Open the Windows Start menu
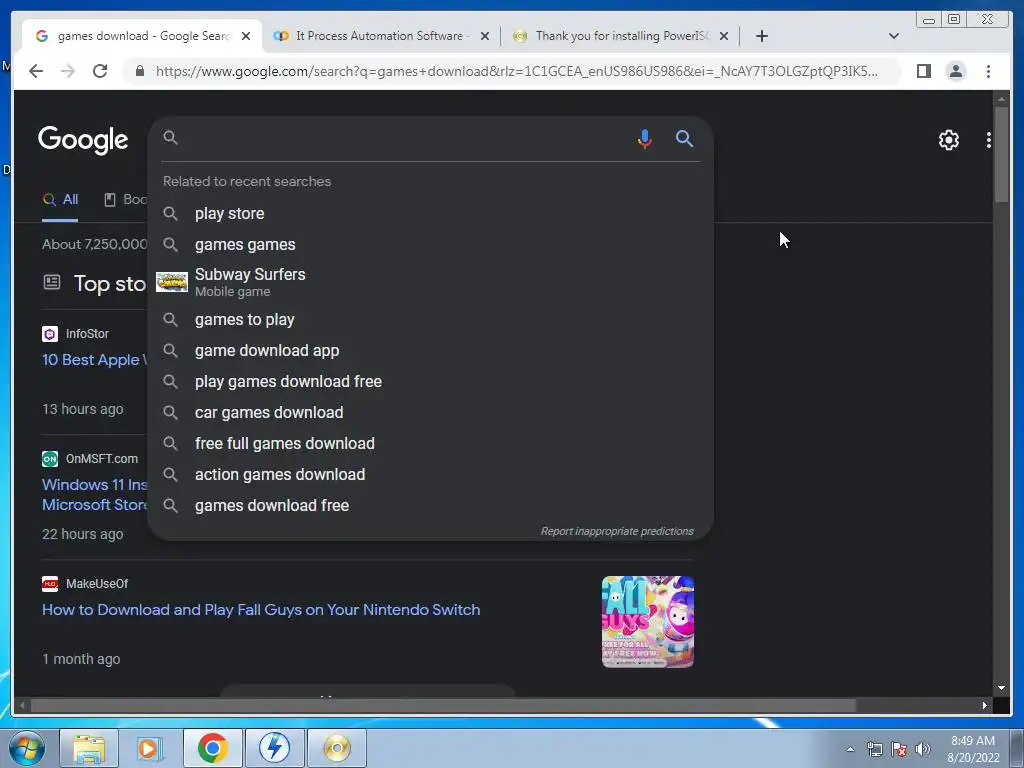Viewport: 1024px width, 768px height. [26, 748]
